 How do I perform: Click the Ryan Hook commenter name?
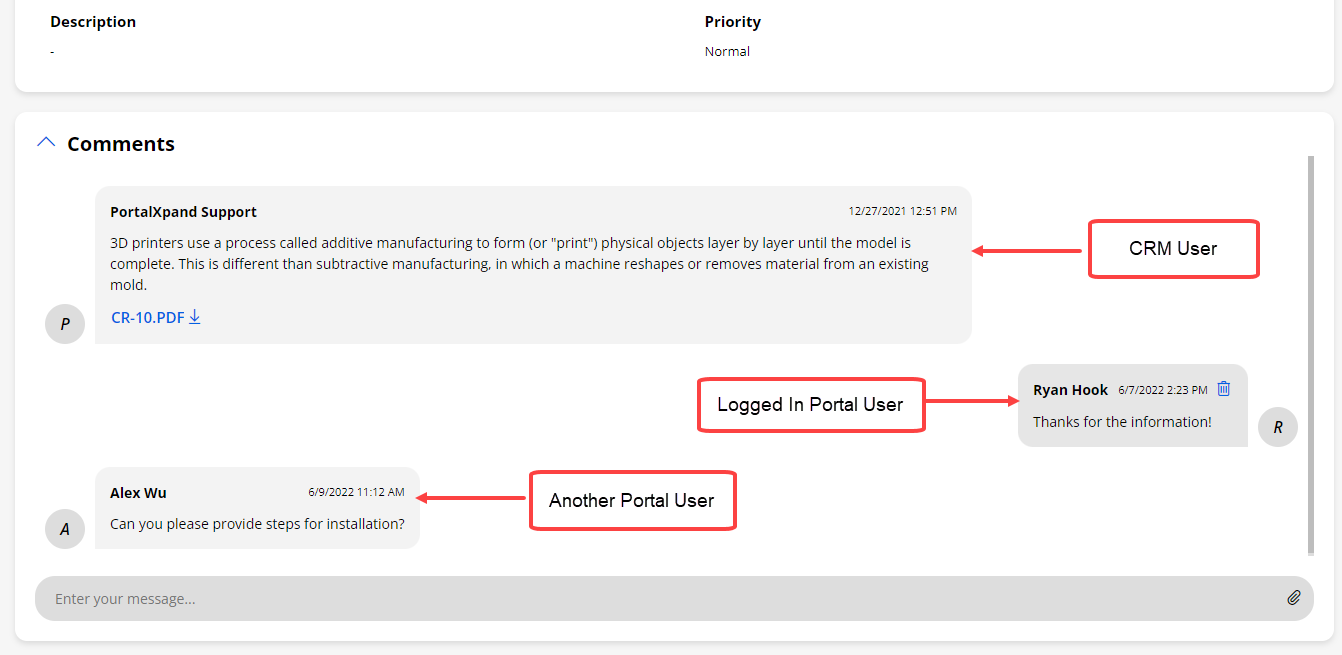click(1070, 390)
